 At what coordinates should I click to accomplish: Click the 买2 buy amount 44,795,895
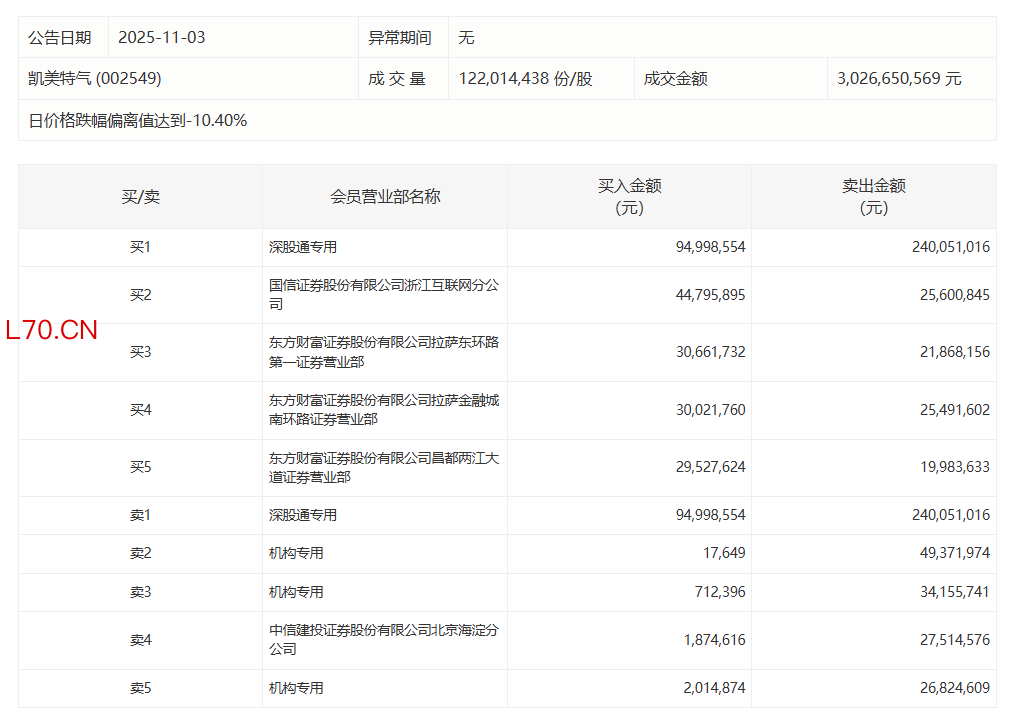click(710, 295)
